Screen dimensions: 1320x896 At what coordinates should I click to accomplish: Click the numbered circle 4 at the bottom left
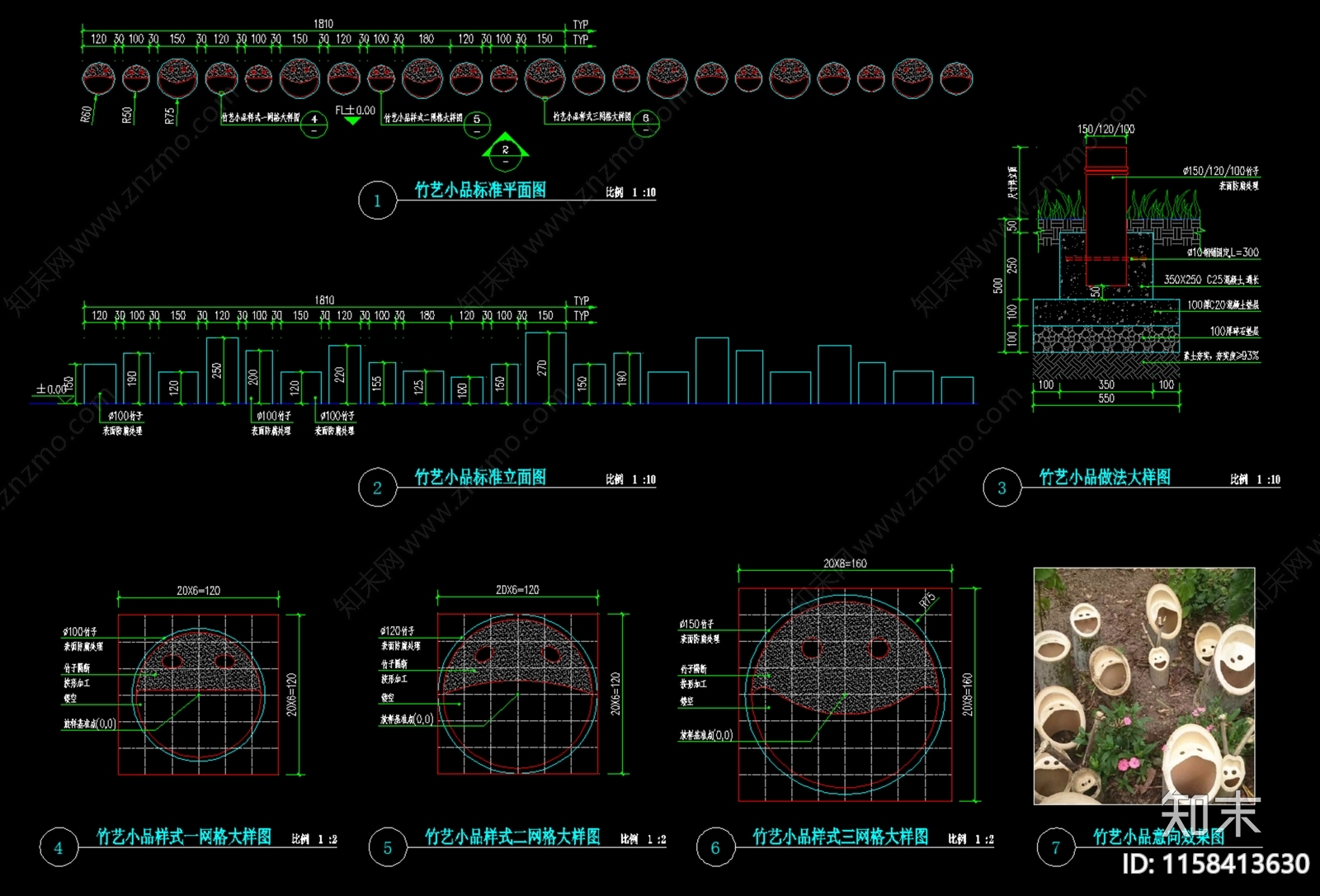click(59, 847)
